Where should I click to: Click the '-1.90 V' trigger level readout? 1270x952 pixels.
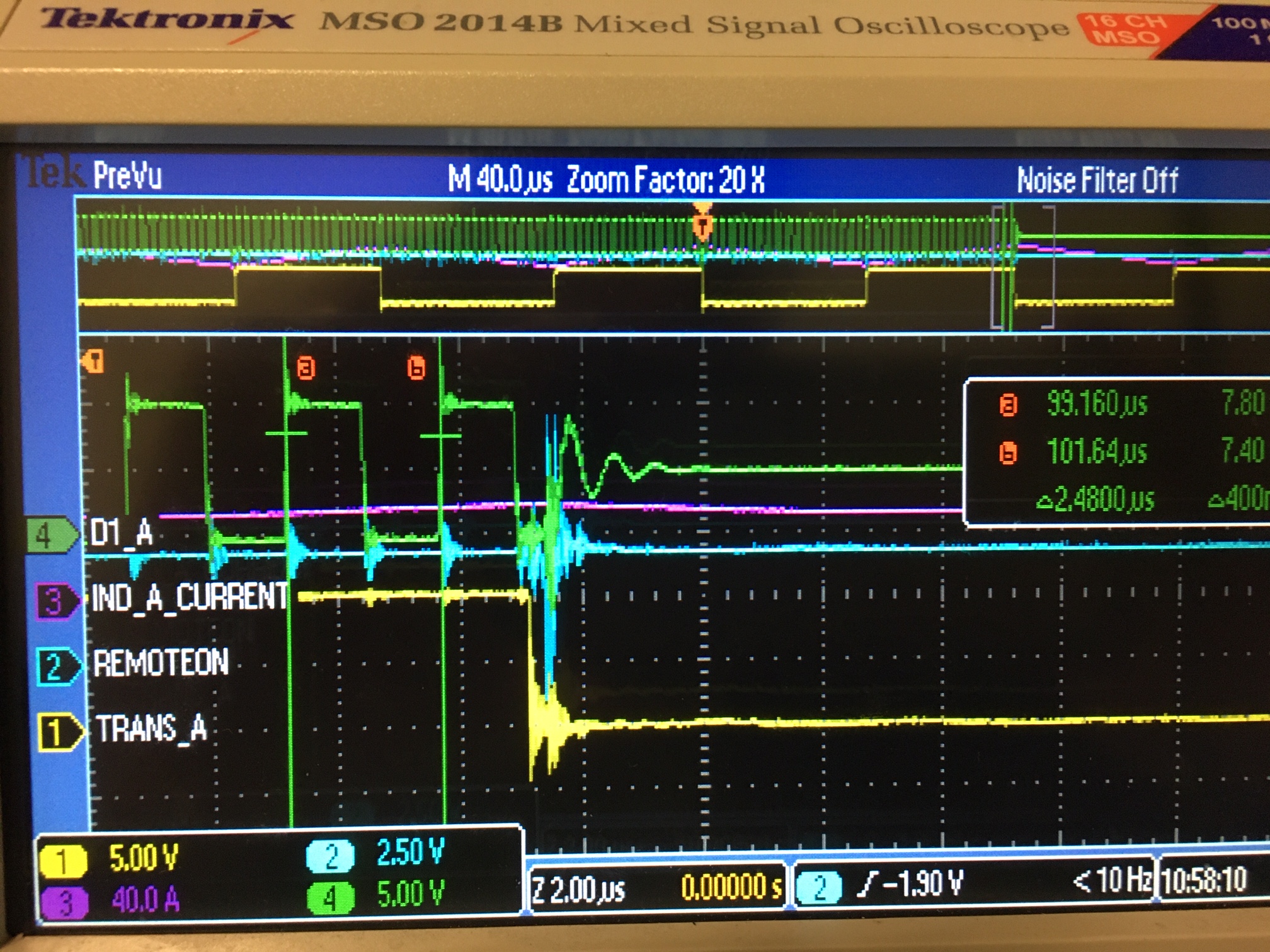[x=923, y=883]
